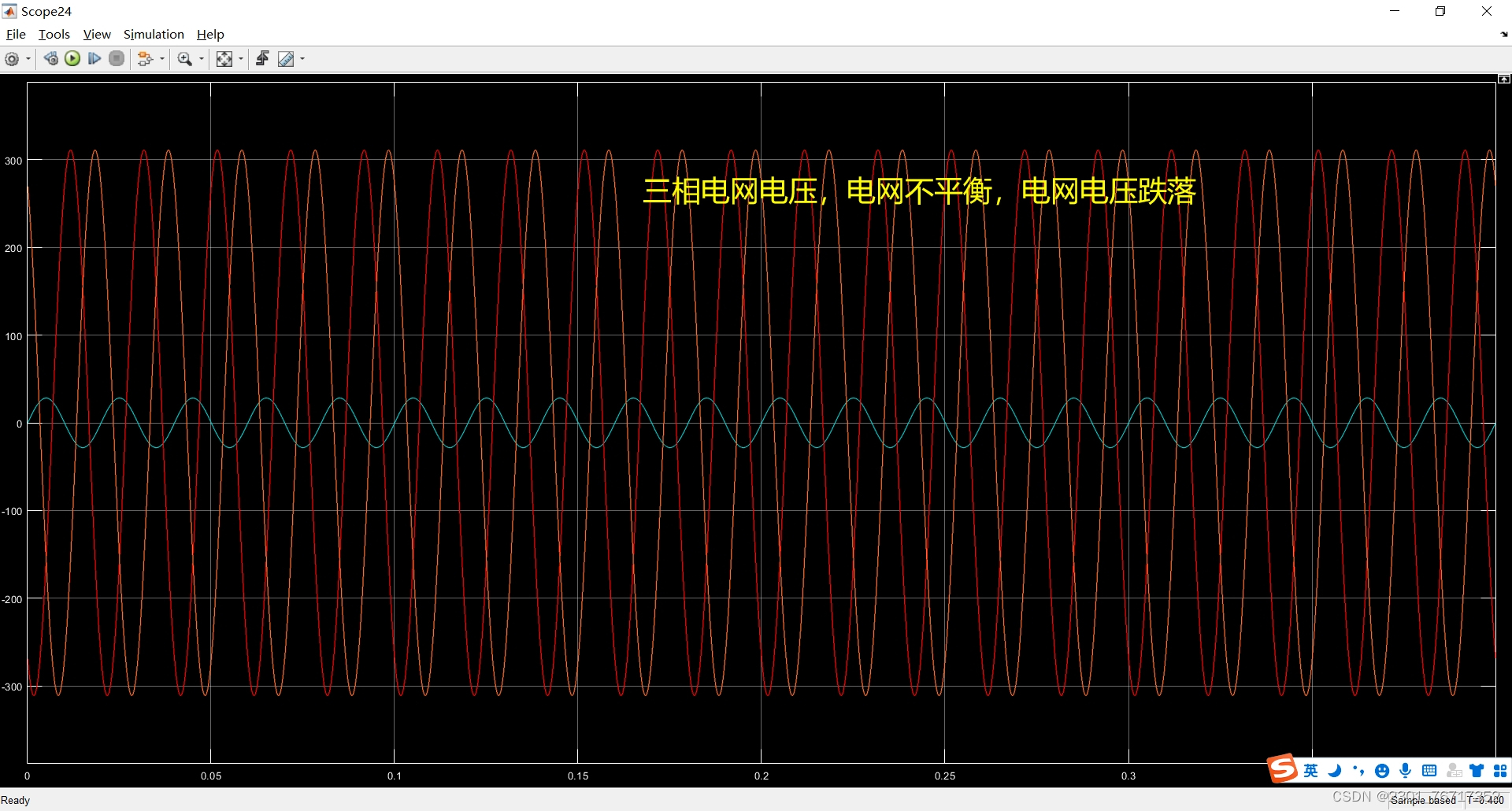Click the voice input microphone icon

tap(1406, 771)
